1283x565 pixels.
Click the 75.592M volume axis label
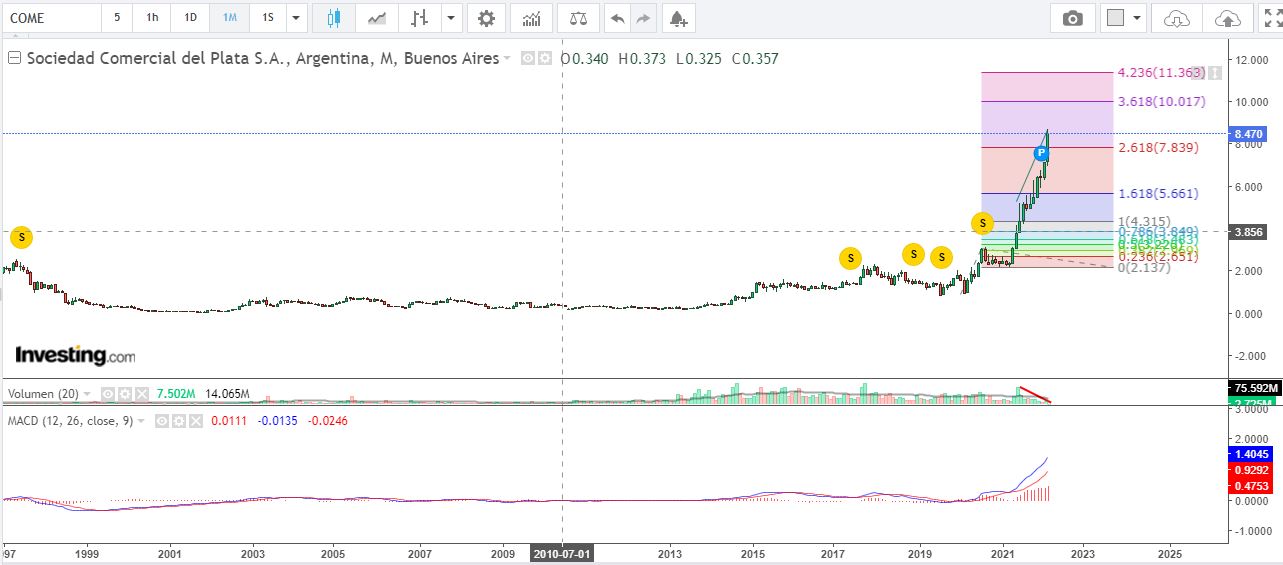click(x=1254, y=387)
